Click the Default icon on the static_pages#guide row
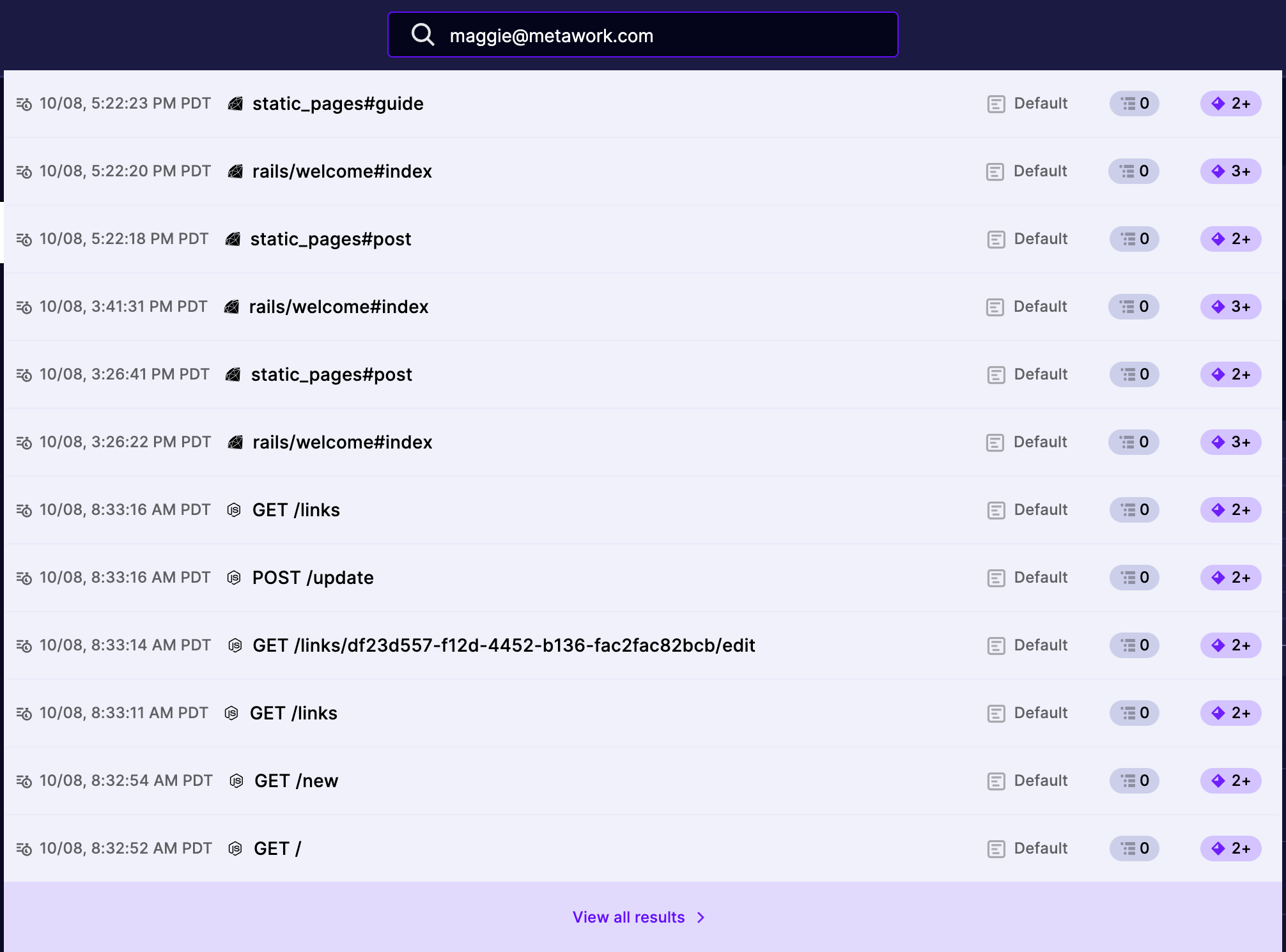The image size is (1286, 952). point(996,104)
